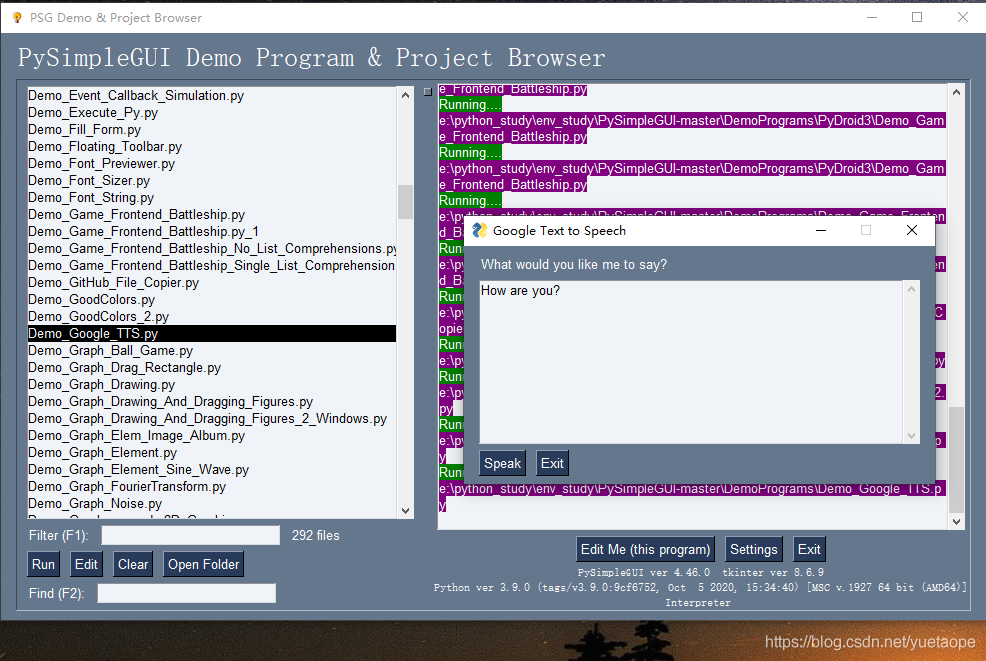Click Exit in Google Text to Speech window

pyautogui.click(x=552, y=463)
